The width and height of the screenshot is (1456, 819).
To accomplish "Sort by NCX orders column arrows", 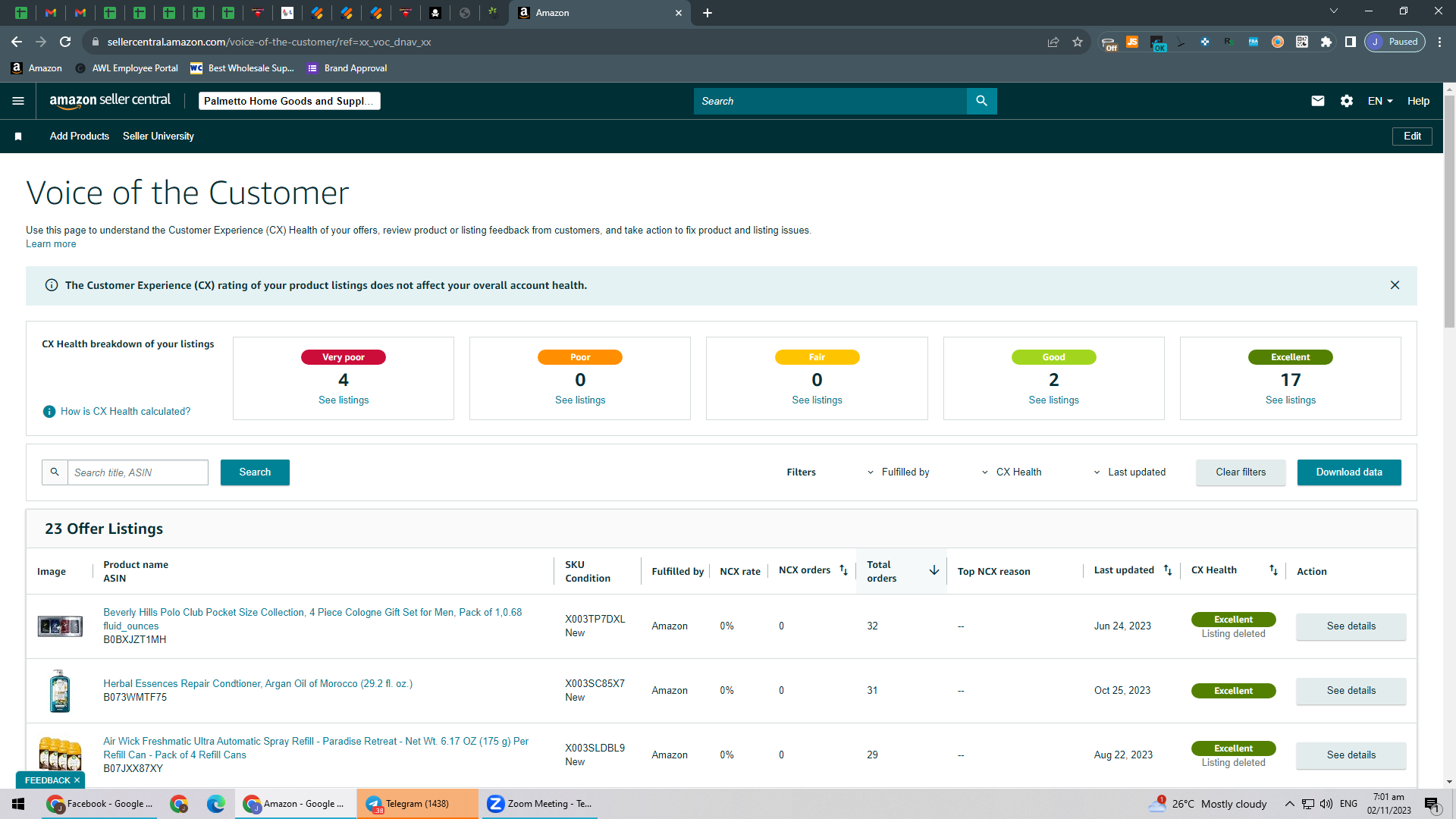I will (x=843, y=570).
